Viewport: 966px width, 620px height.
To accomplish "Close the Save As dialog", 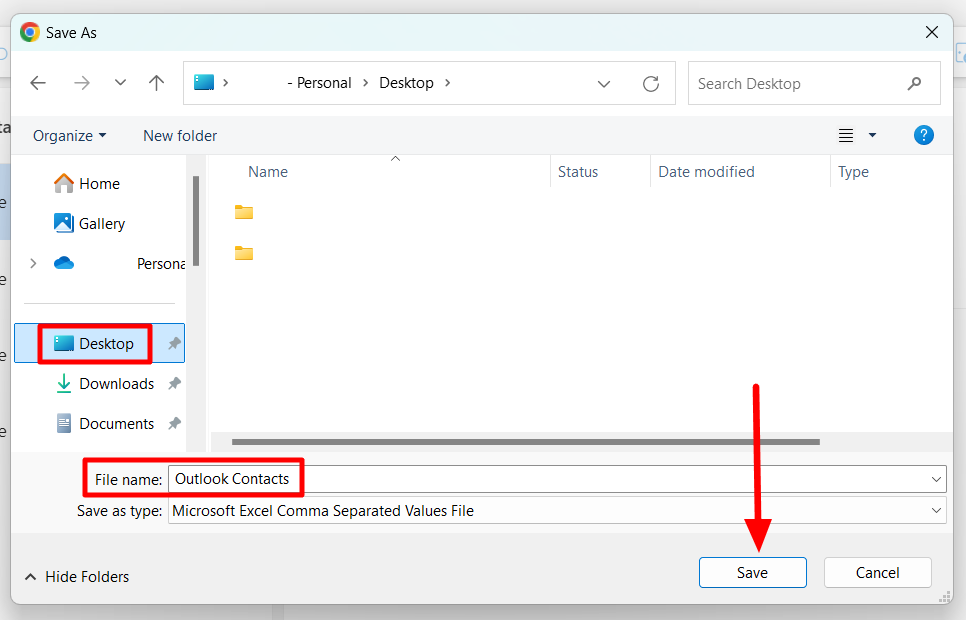I will (932, 32).
